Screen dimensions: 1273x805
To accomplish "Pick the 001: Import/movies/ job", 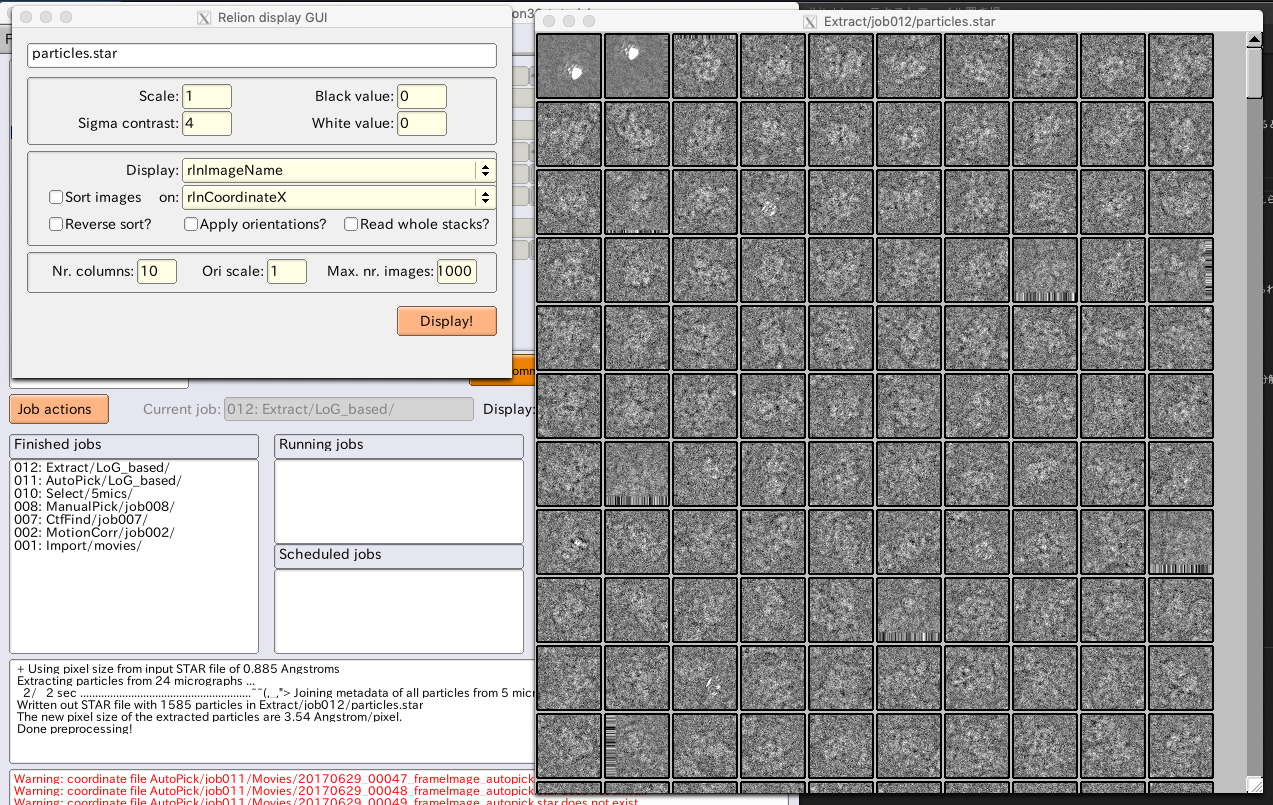I will point(78,546).
